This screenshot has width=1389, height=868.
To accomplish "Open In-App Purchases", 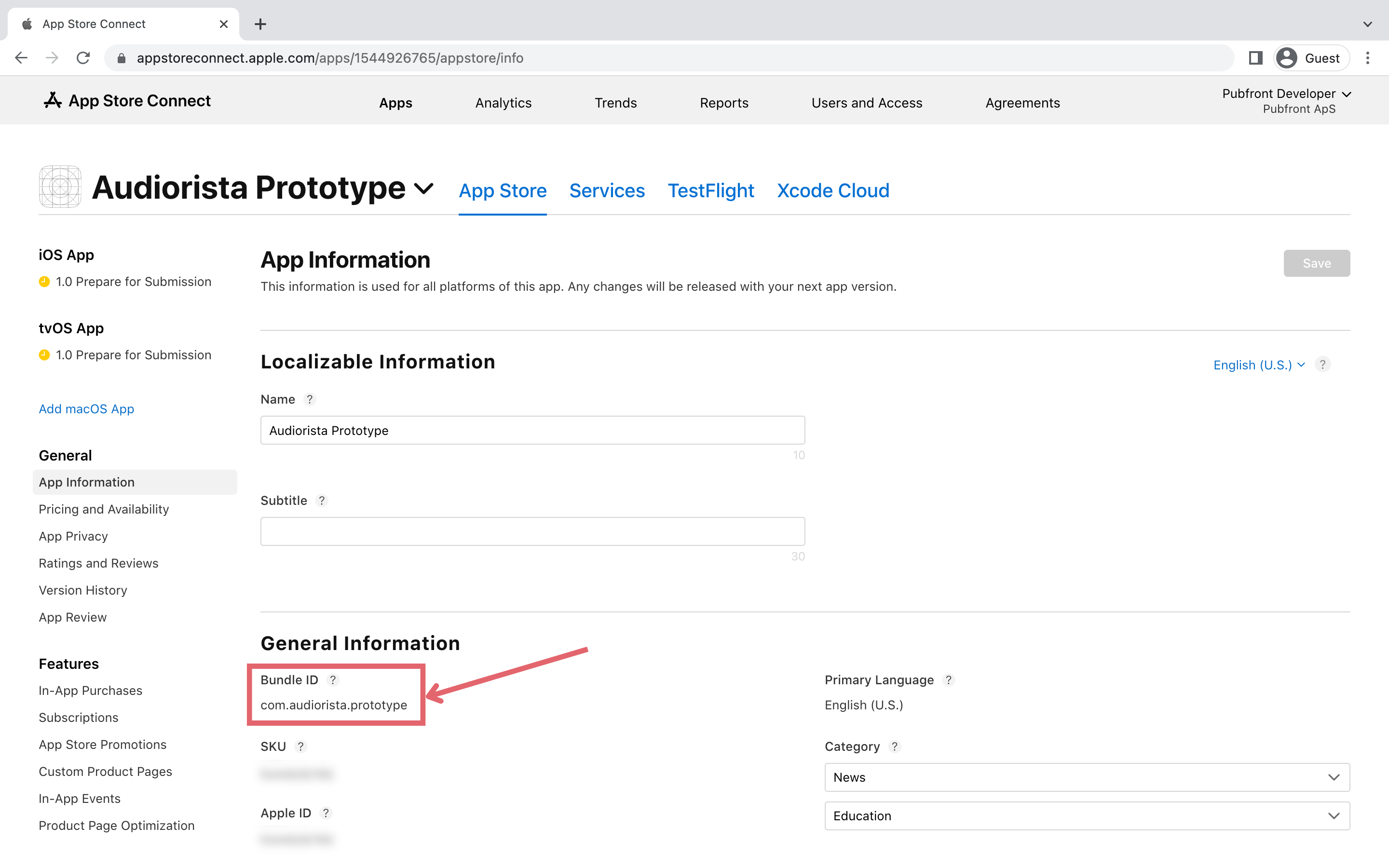I will [90, 691].
